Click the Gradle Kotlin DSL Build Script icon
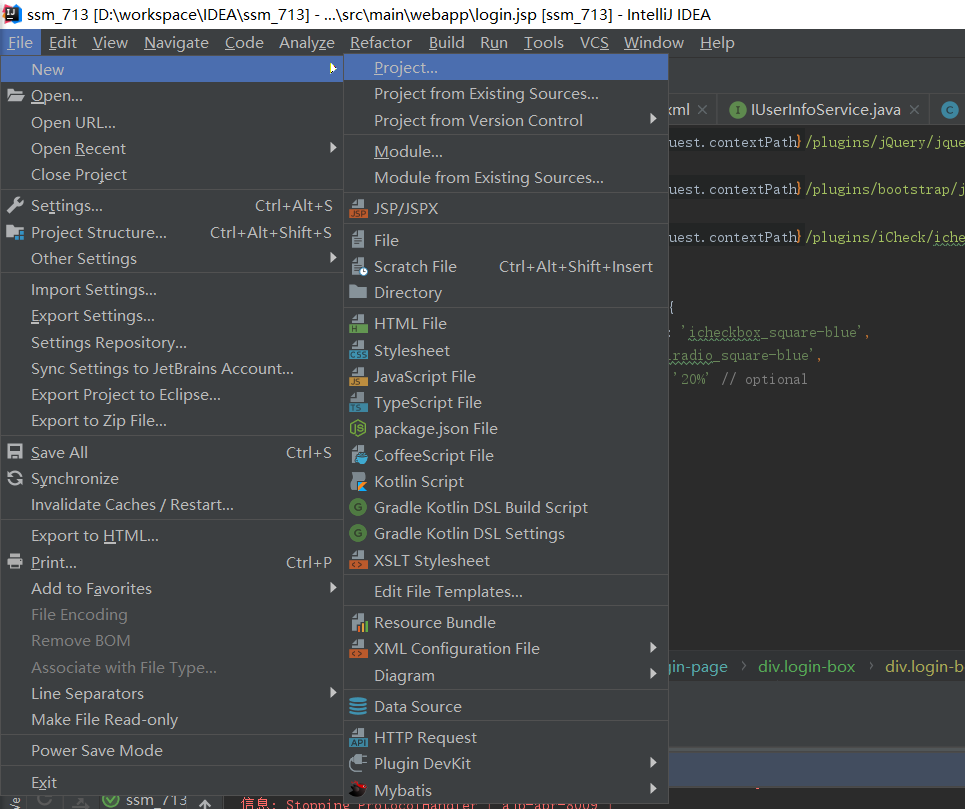The image size is (965, 809). tap(358, 508)
